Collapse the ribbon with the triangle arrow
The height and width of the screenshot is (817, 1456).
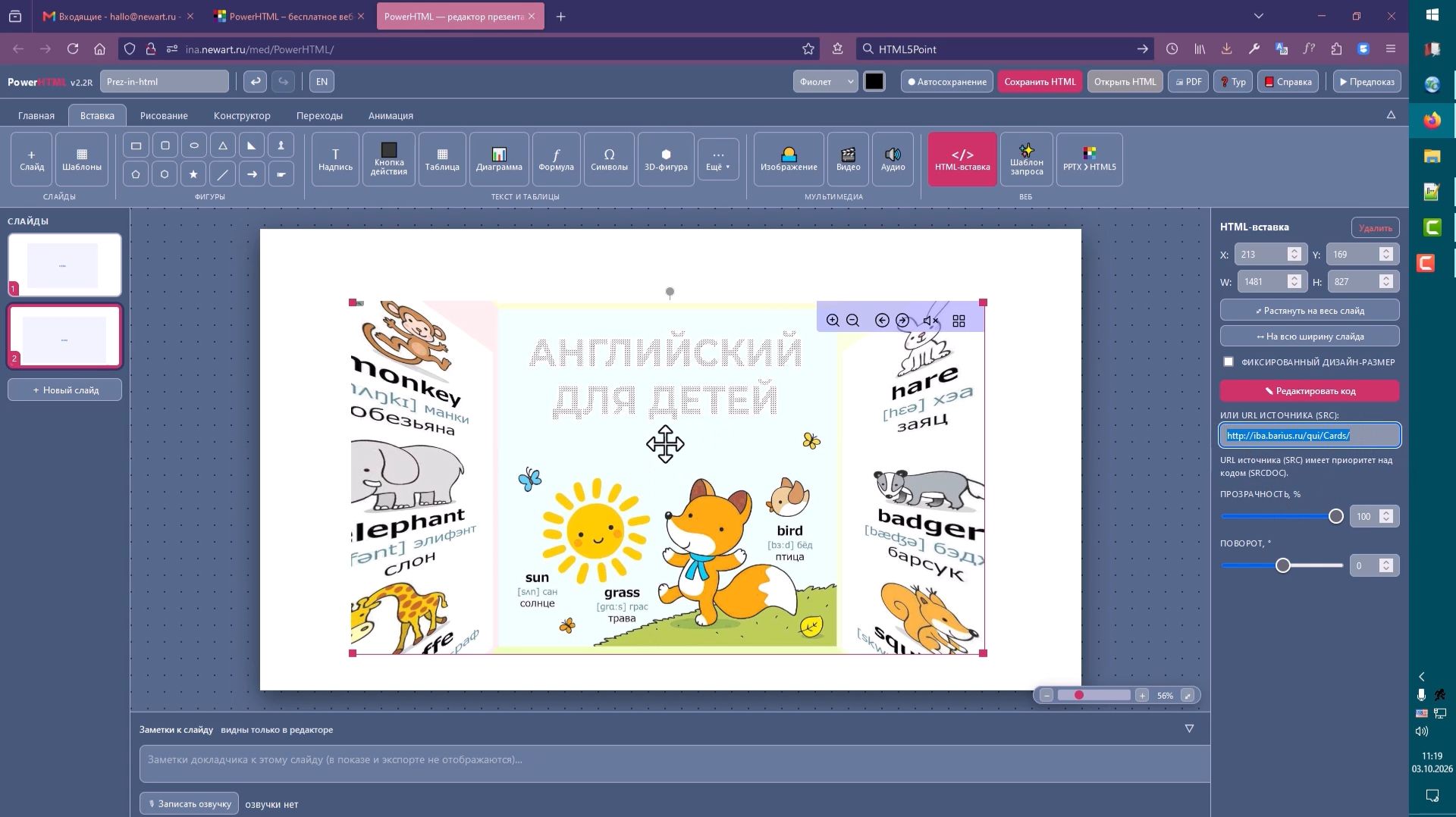point(1391,115)
